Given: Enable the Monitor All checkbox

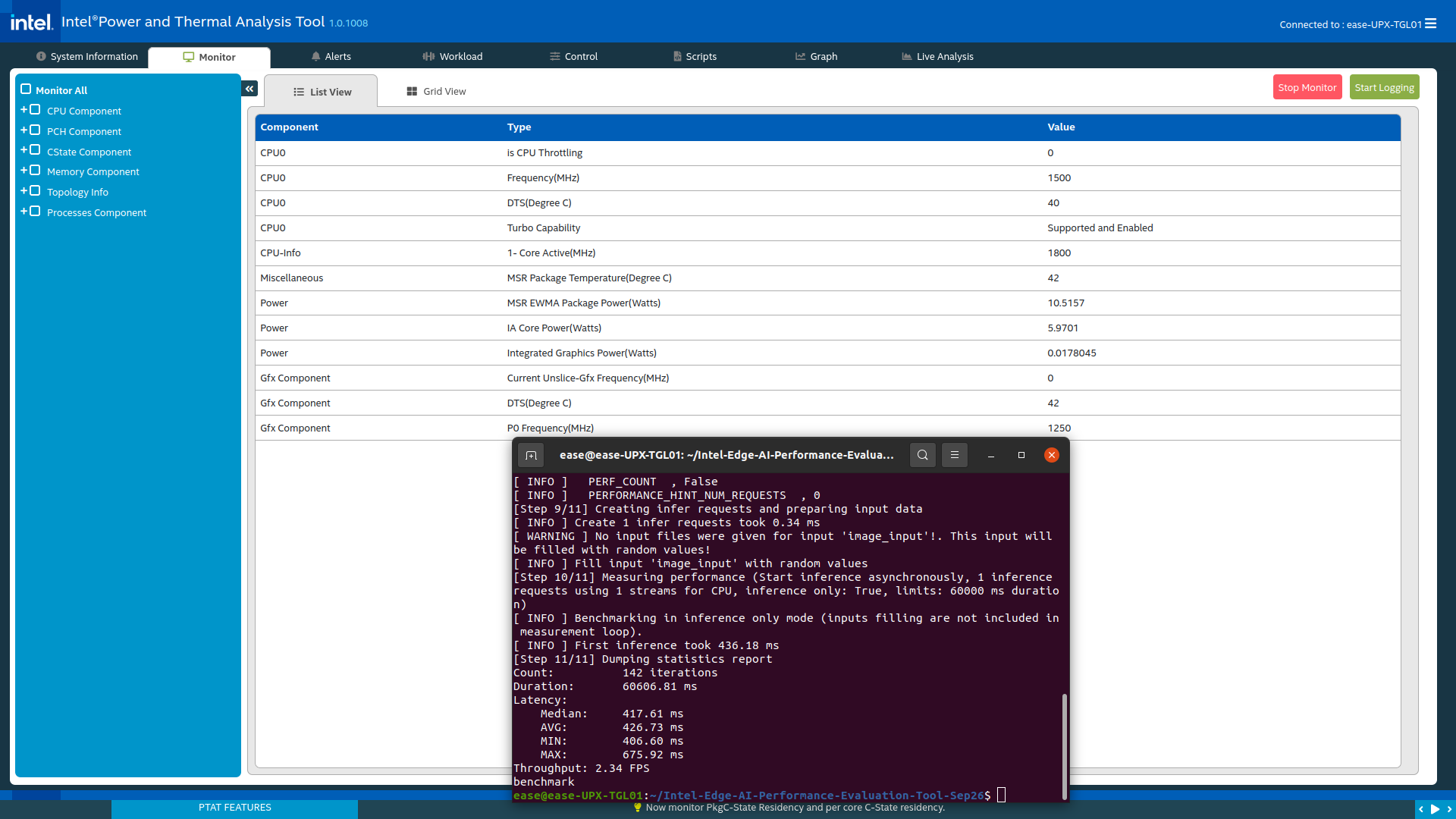Looking at the screenshot, I should (26, 89).
